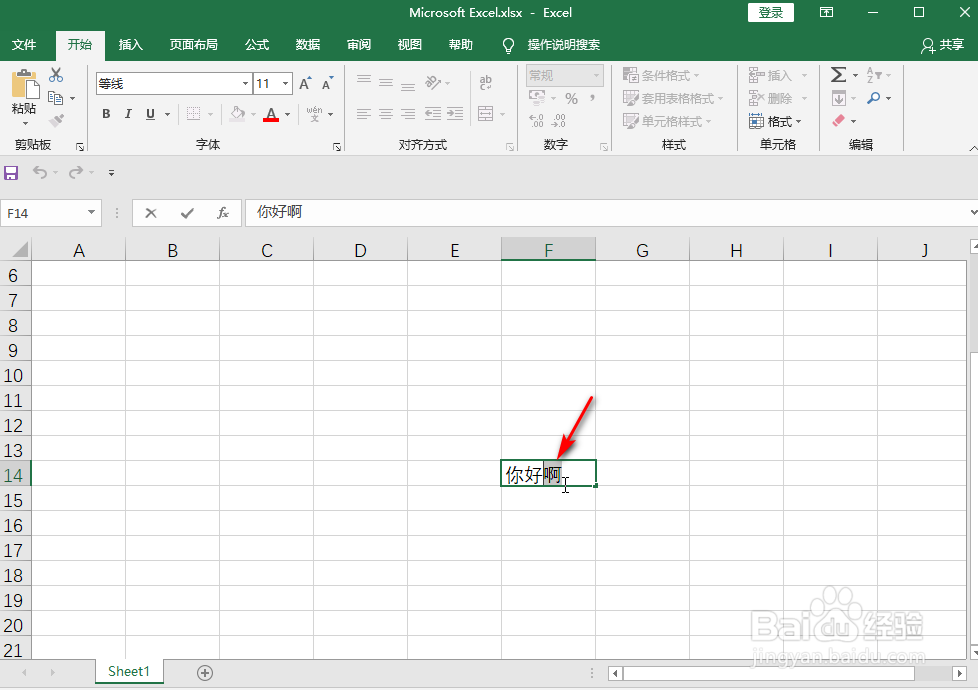Open the font name dropdown showing 等线
This screenshot has height=690, width=978.
[x=243, y=83]
